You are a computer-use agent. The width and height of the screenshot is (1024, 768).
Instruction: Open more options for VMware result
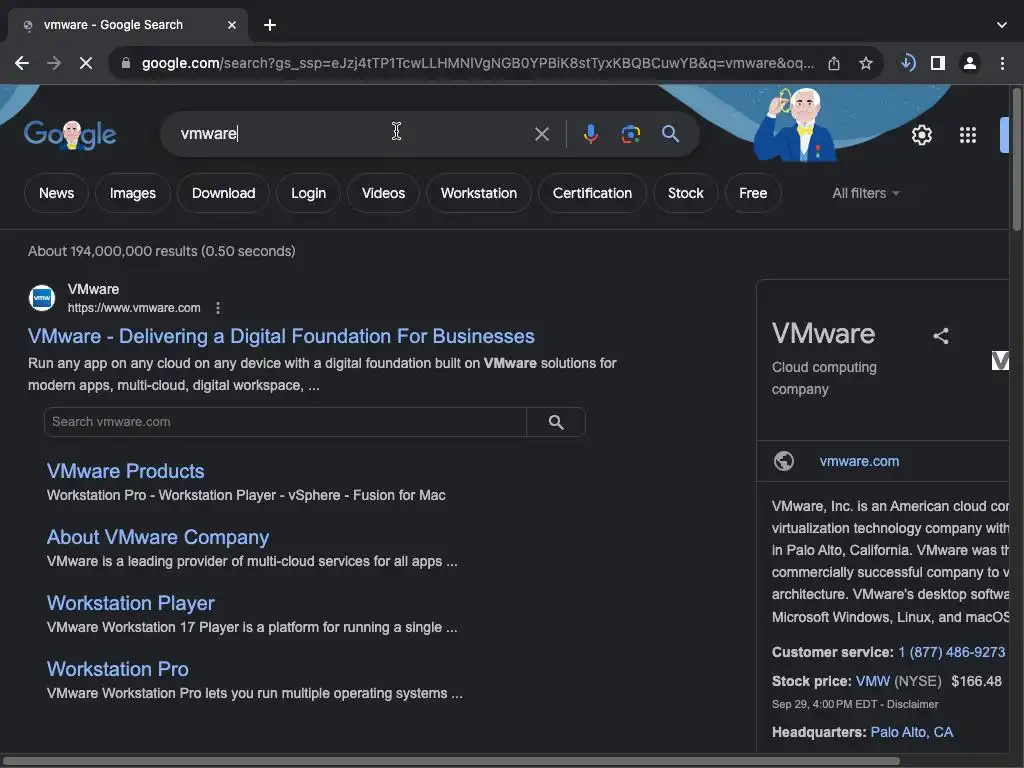click(x=217, y=308)
